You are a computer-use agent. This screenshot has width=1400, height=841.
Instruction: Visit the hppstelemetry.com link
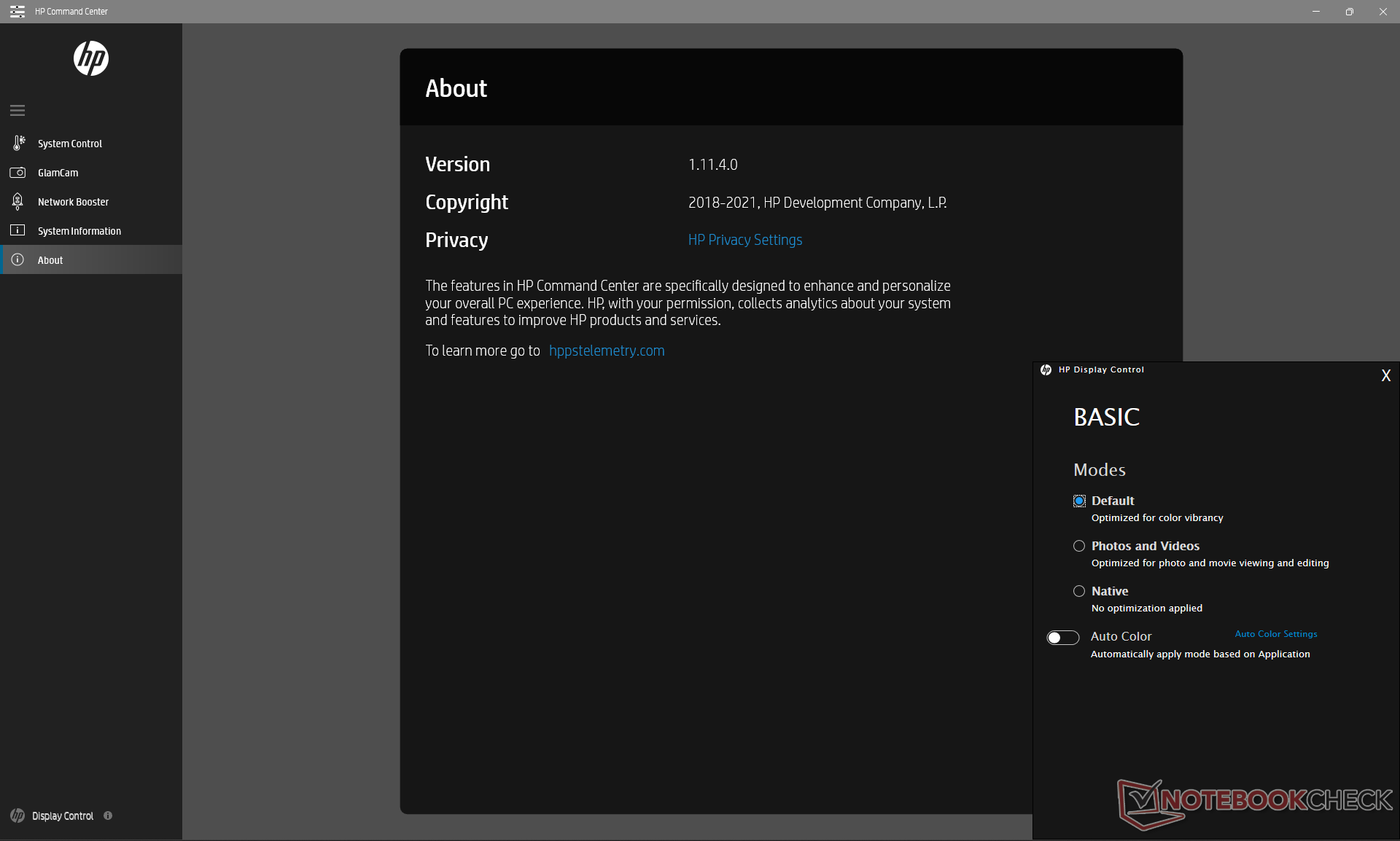click(607, 351)
